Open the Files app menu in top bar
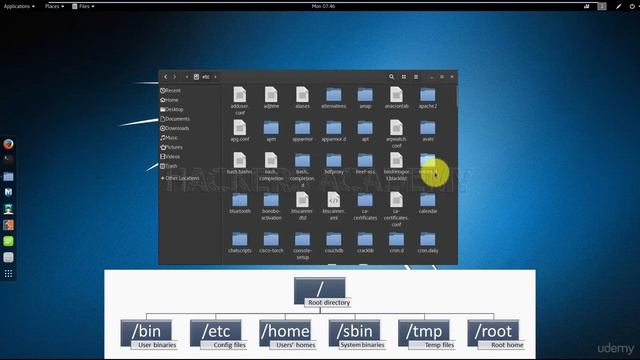The image size is (640, 360). pos(83,6)
